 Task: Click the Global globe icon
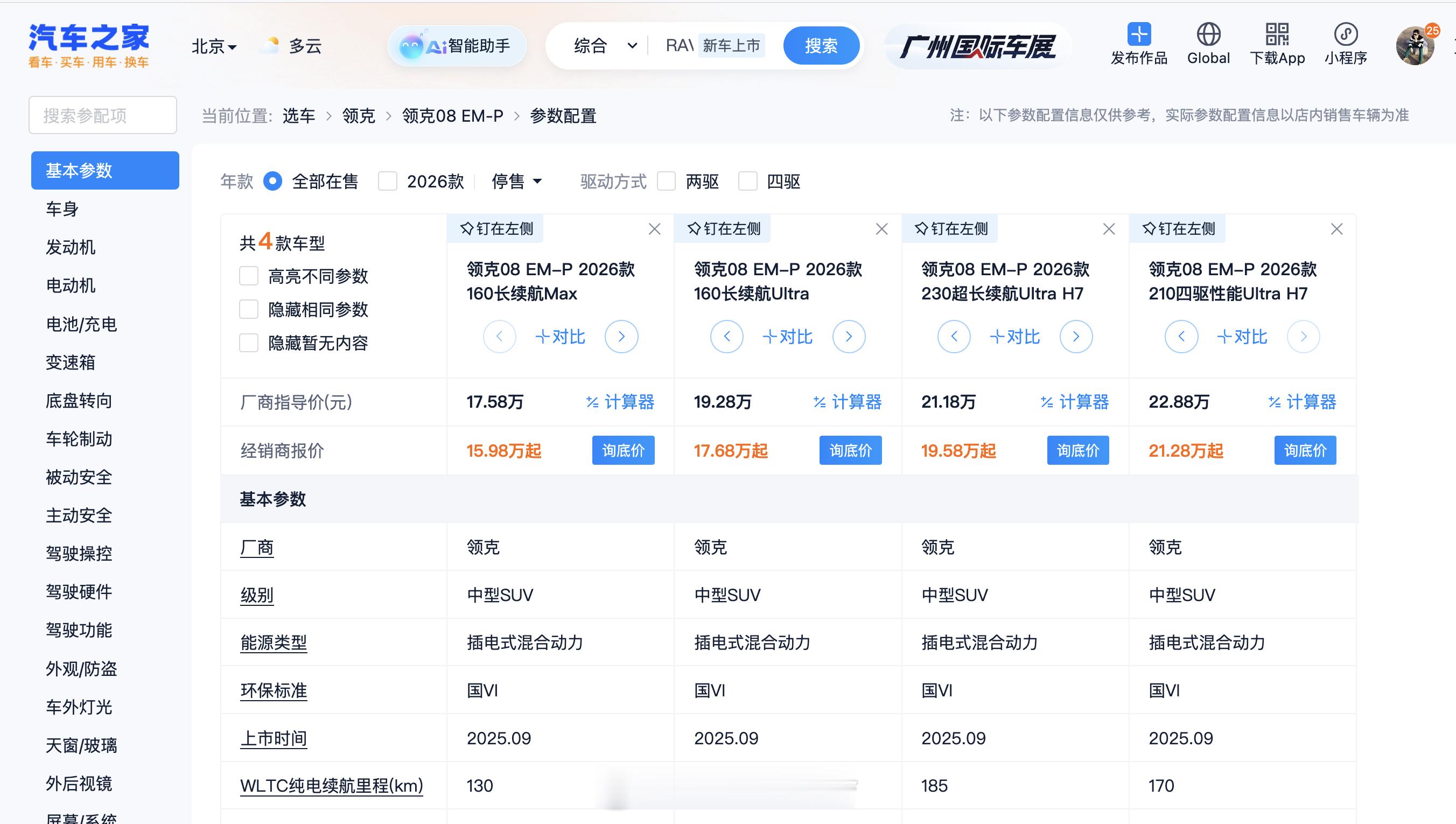(x=1208, y=34)
